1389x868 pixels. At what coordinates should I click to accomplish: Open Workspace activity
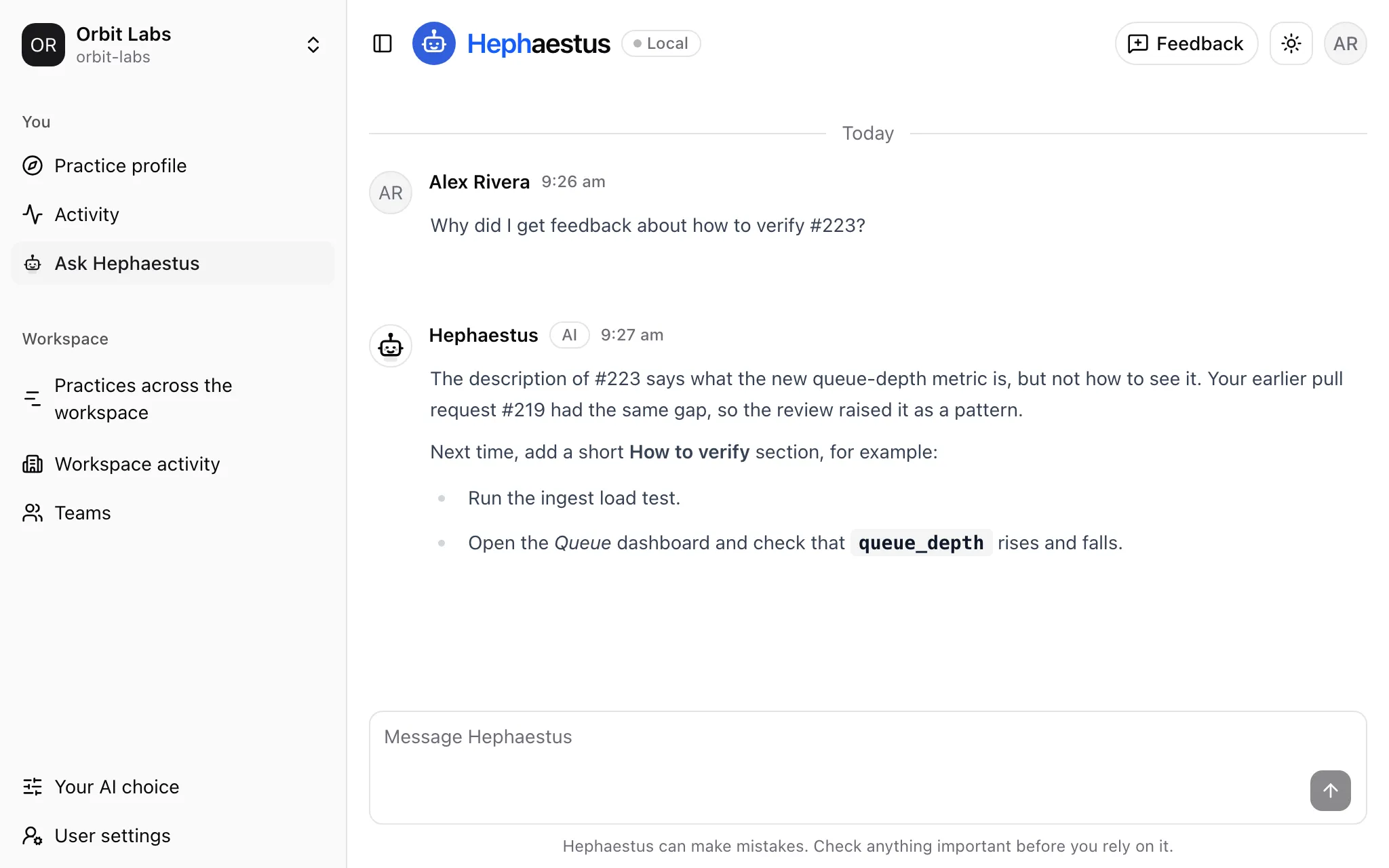(173, 464)
